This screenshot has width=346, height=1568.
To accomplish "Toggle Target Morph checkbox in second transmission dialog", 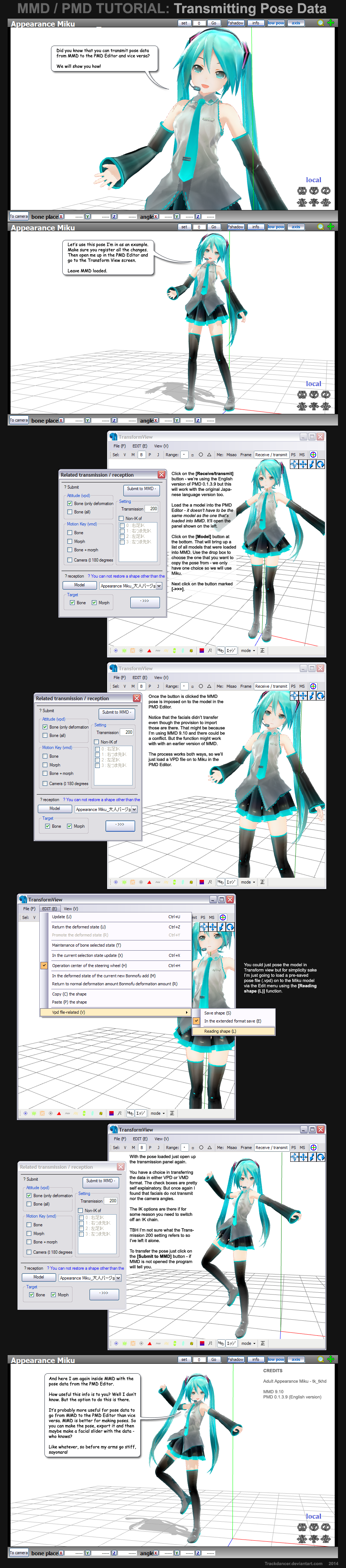I will [x=69, y=826].
